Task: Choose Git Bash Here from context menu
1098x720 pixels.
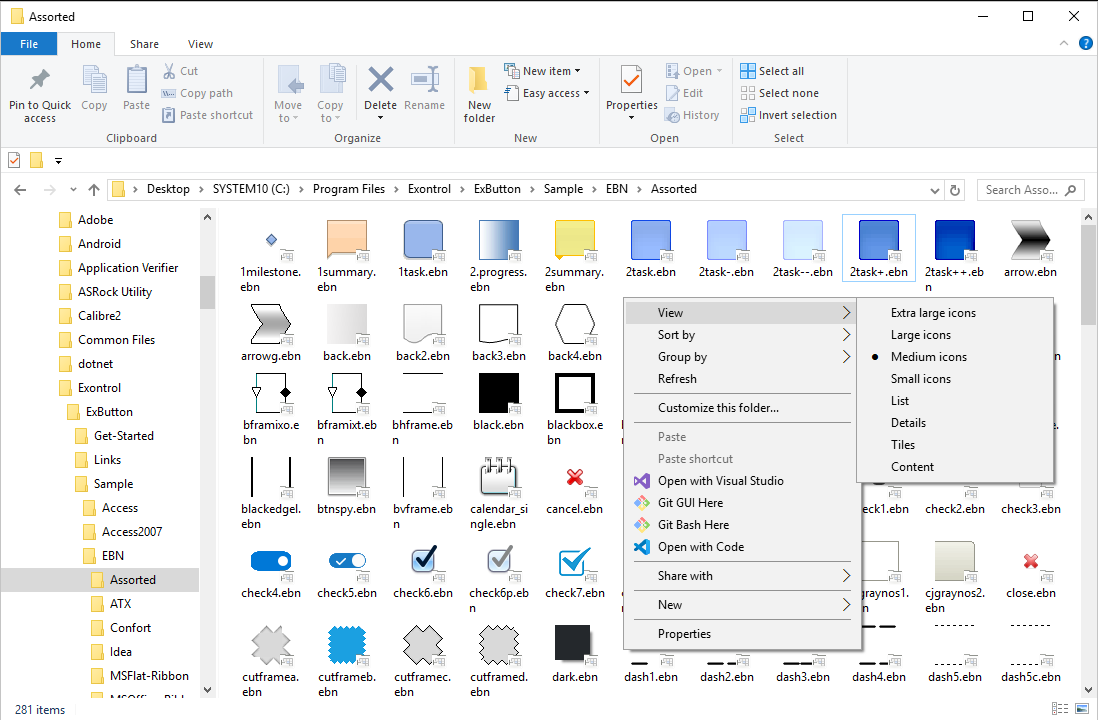Action: (x=693, y=525)
